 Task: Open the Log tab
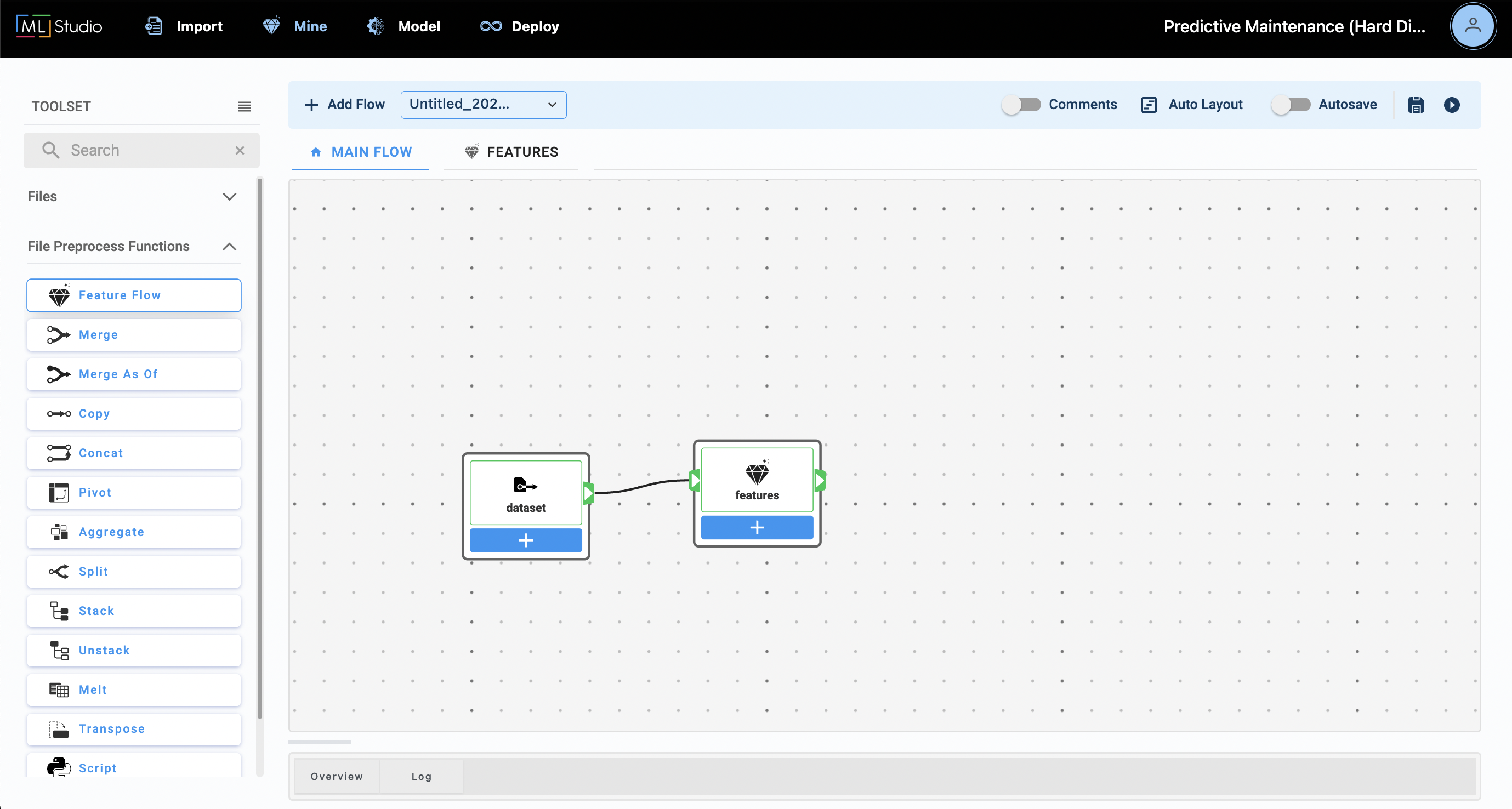(x=421, y=776)
